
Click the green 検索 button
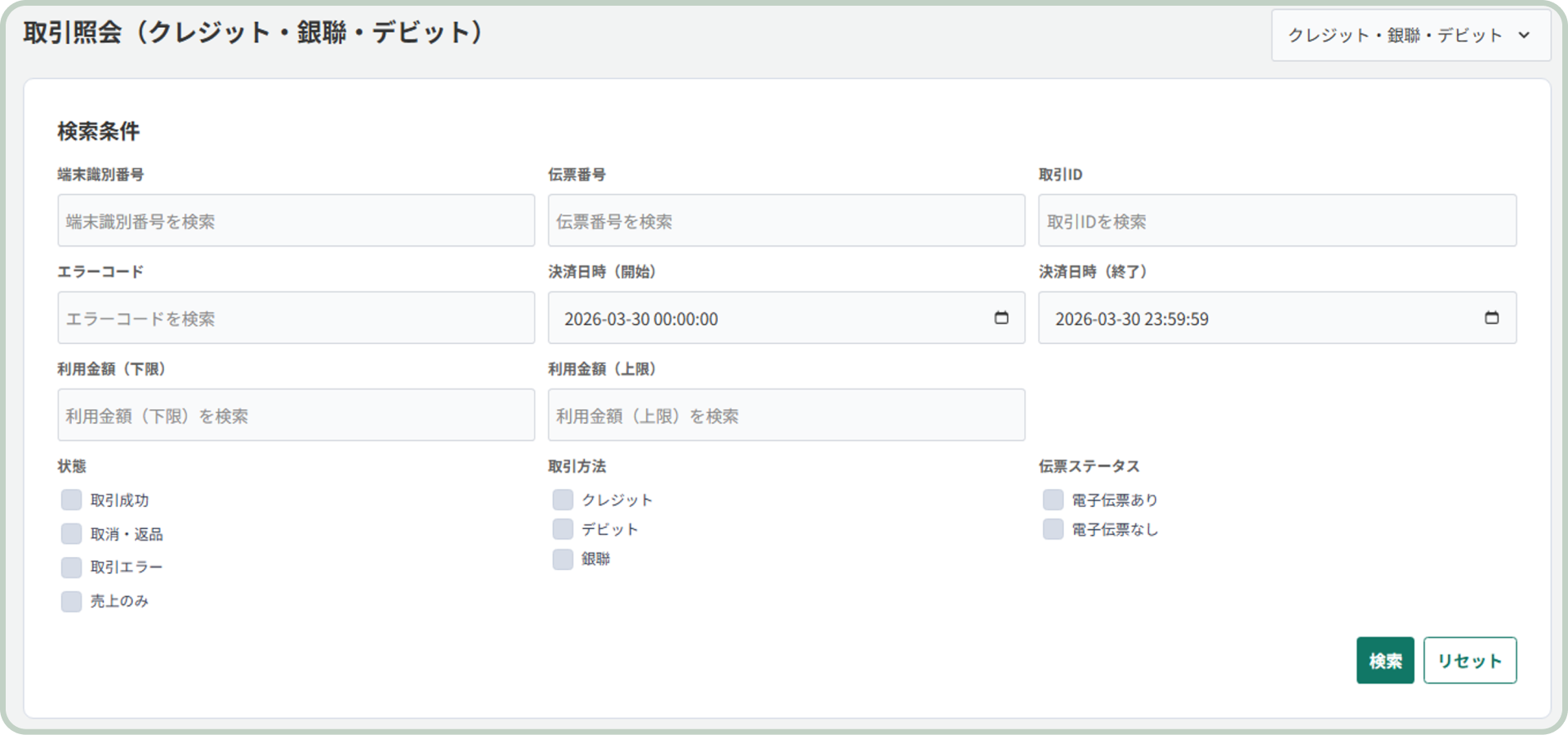[1385, 661]
